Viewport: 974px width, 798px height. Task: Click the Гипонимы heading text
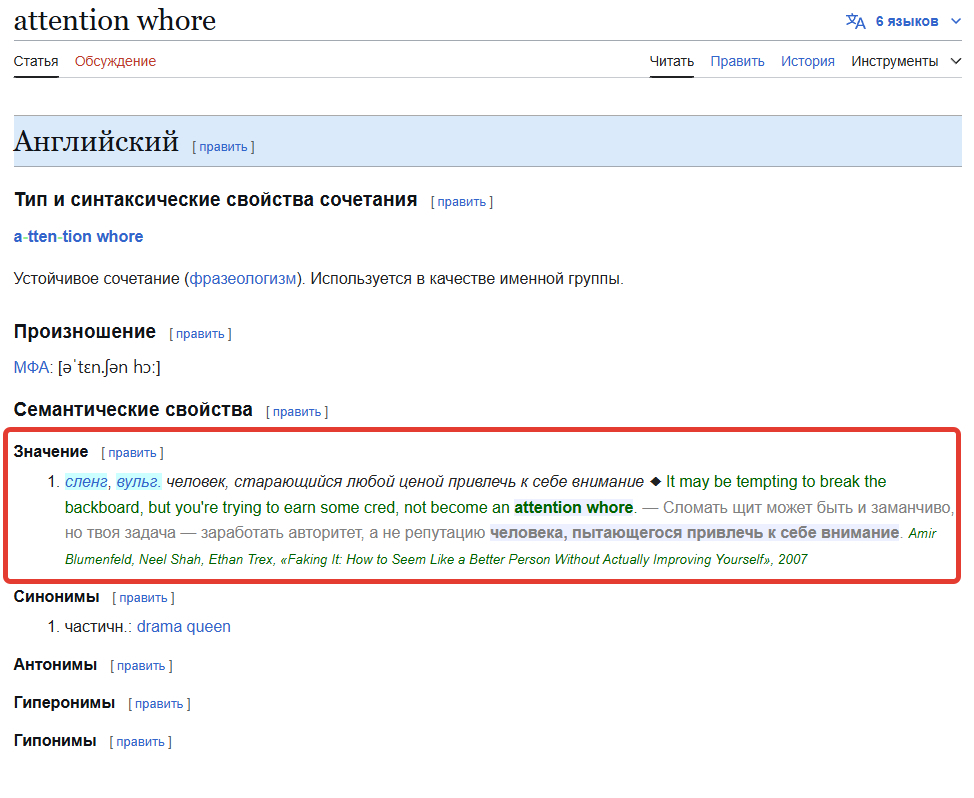pyautogui.click(x=55, y=741)
